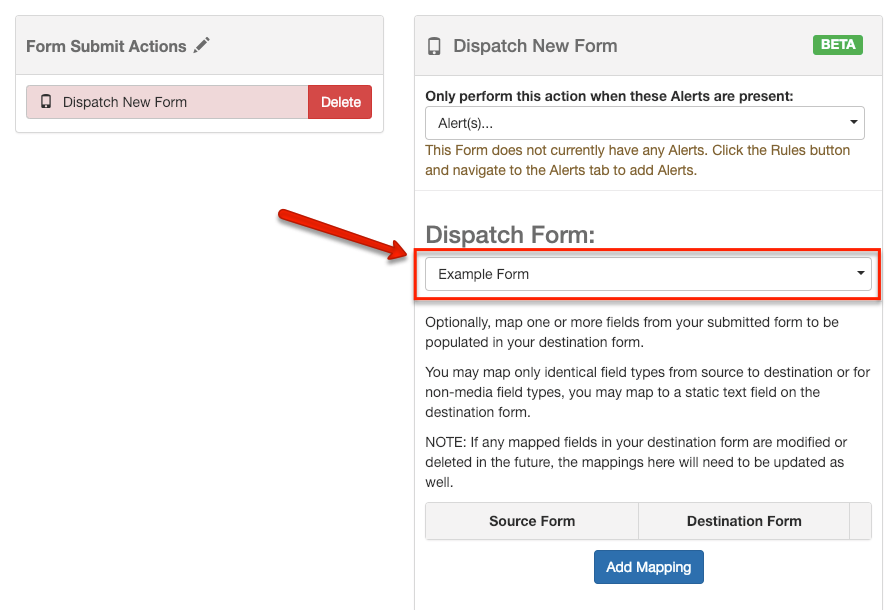Click the green BETA badge
894x610 pixels.
pos(837,45)
